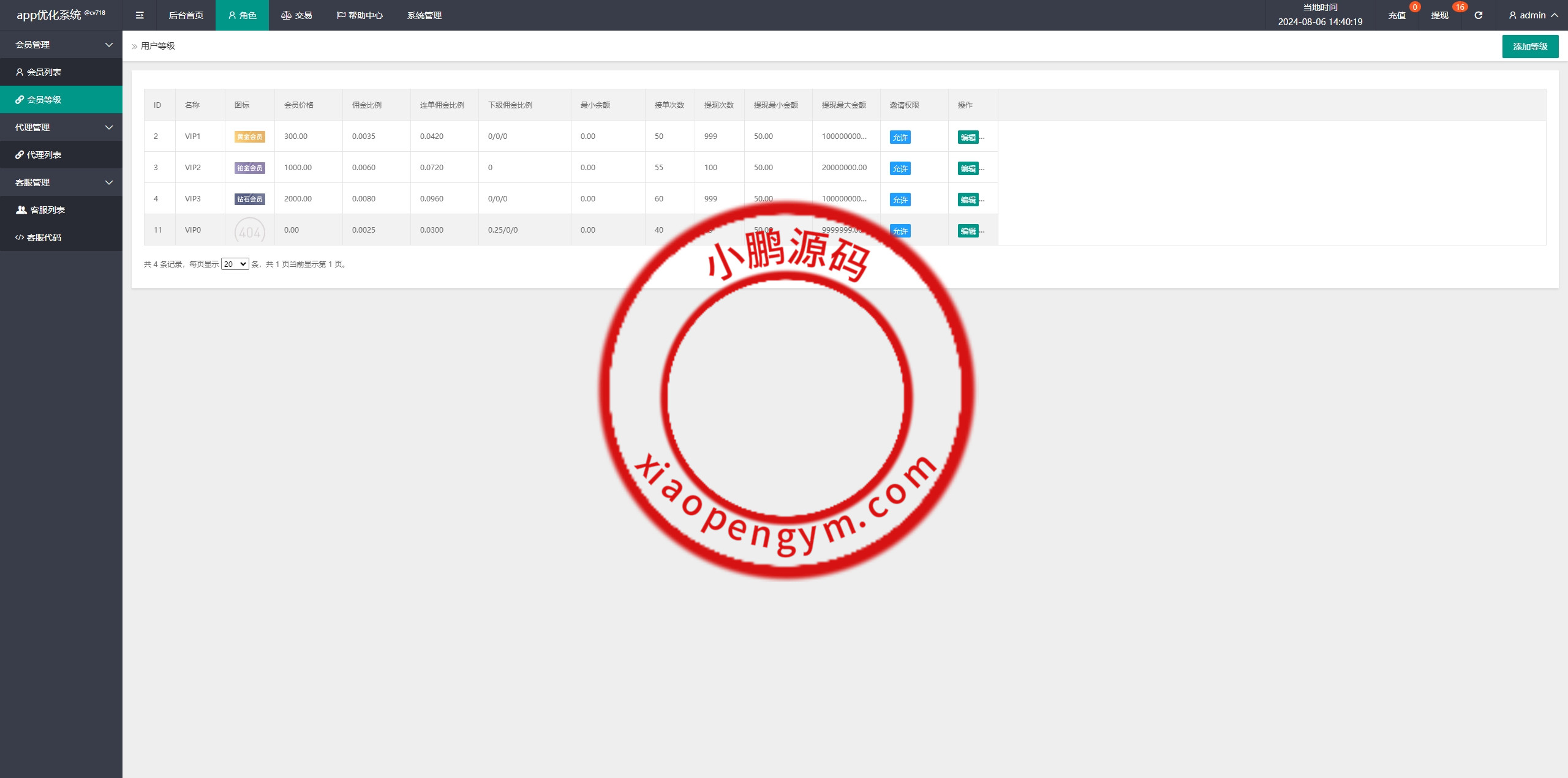The image size is (1568, 778).
Task: Open the per-page records dropdown
Action: click(x=235, y=264)
